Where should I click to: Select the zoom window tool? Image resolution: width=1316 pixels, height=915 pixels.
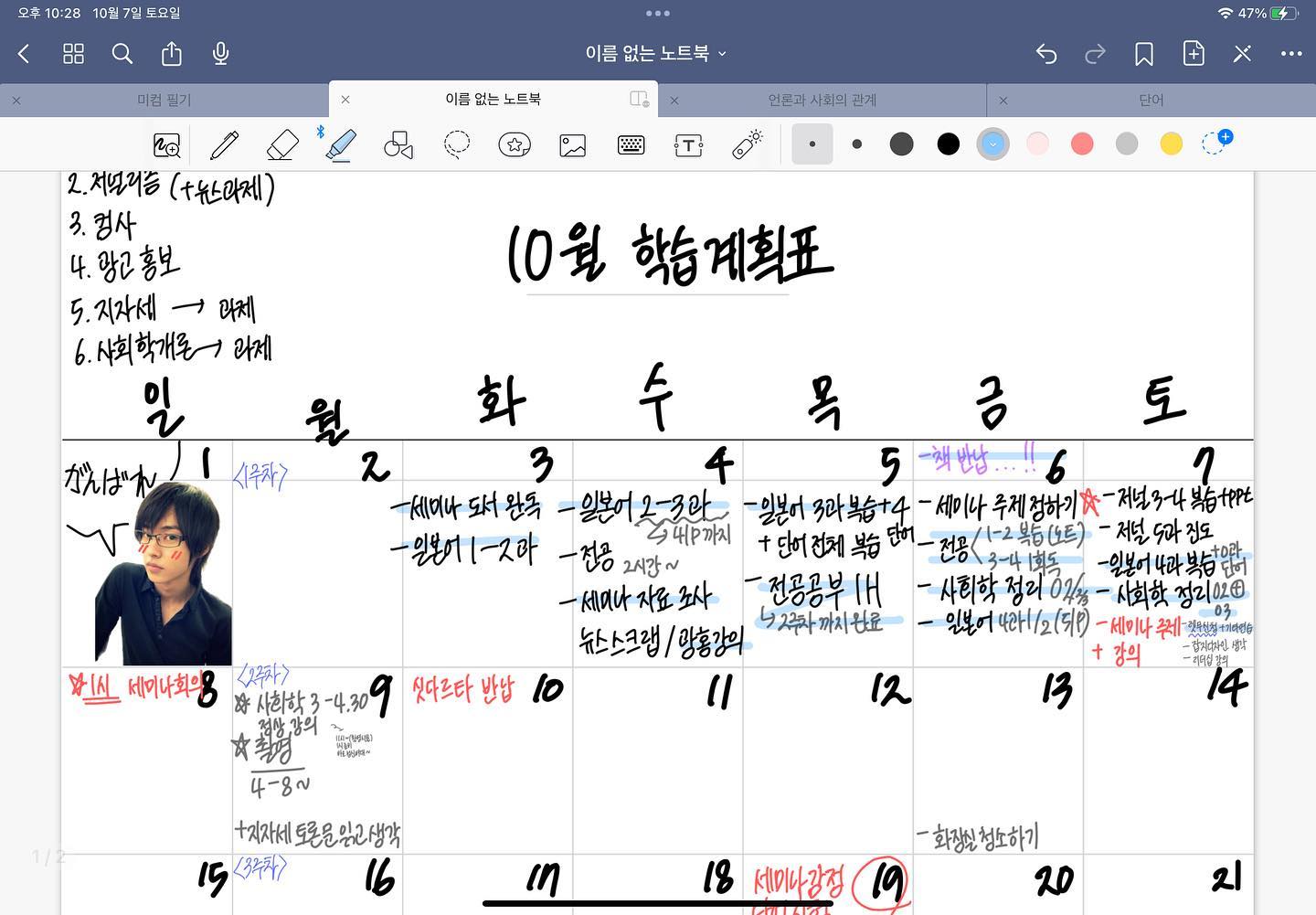click(167, 145)
